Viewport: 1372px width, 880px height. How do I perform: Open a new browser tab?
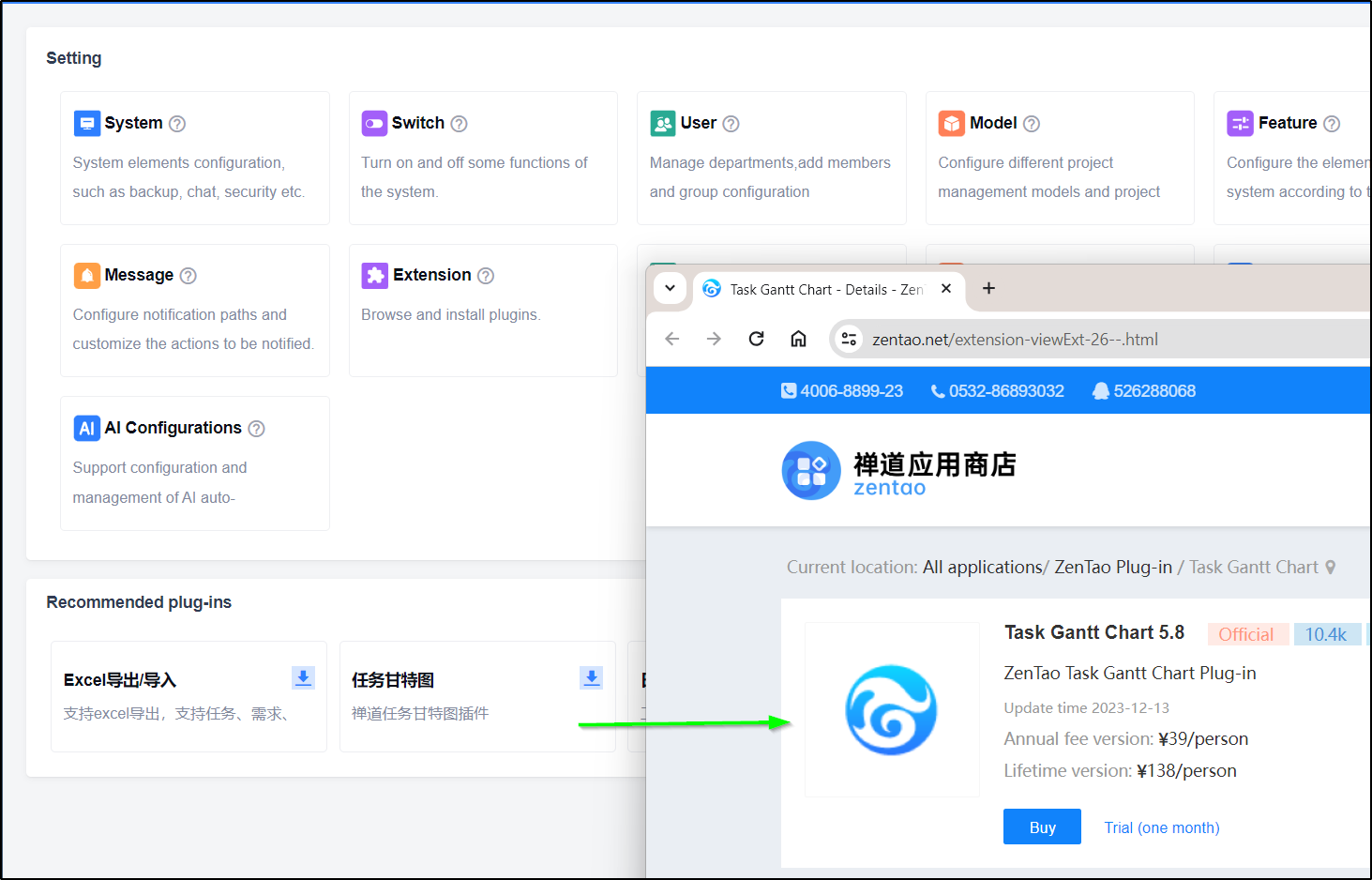[x=988, y=289]
